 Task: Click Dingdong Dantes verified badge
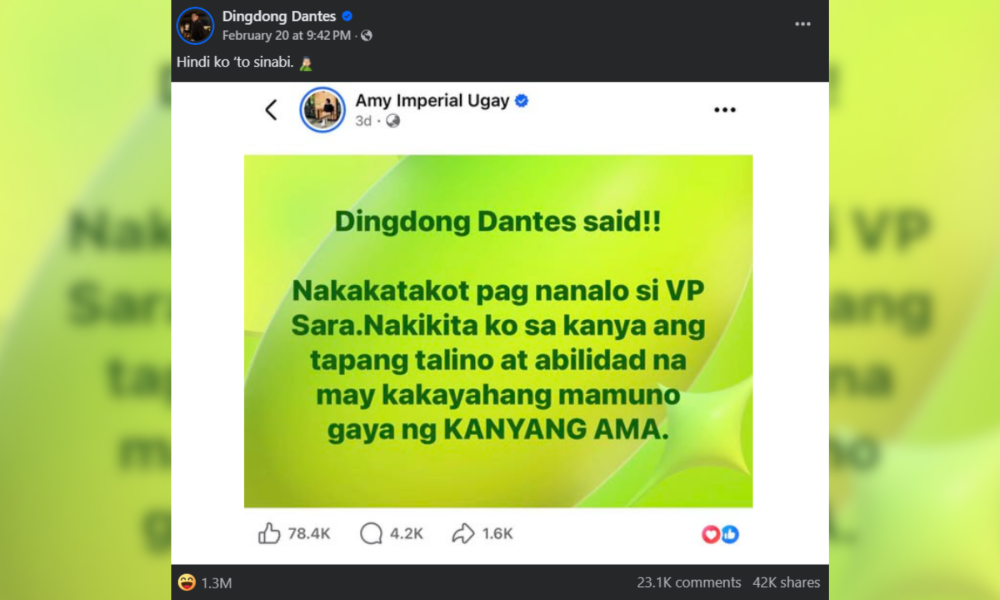pos(347,16)
